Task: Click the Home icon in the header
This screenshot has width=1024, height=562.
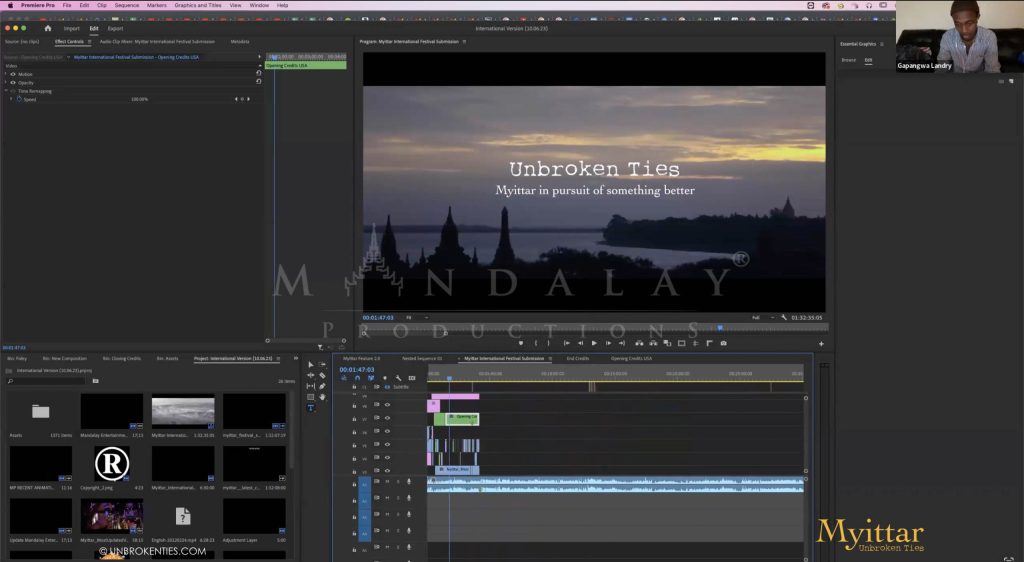Action: point(47,28)
